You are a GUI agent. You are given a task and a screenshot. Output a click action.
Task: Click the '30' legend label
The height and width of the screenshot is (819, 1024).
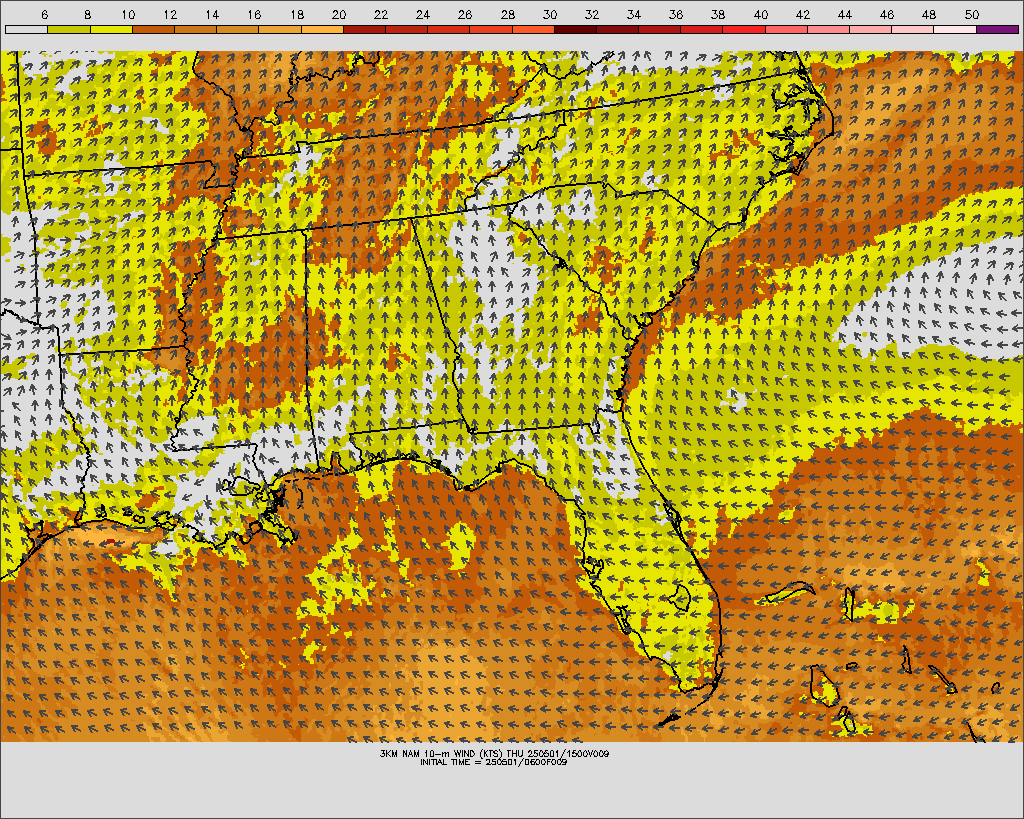550,14
